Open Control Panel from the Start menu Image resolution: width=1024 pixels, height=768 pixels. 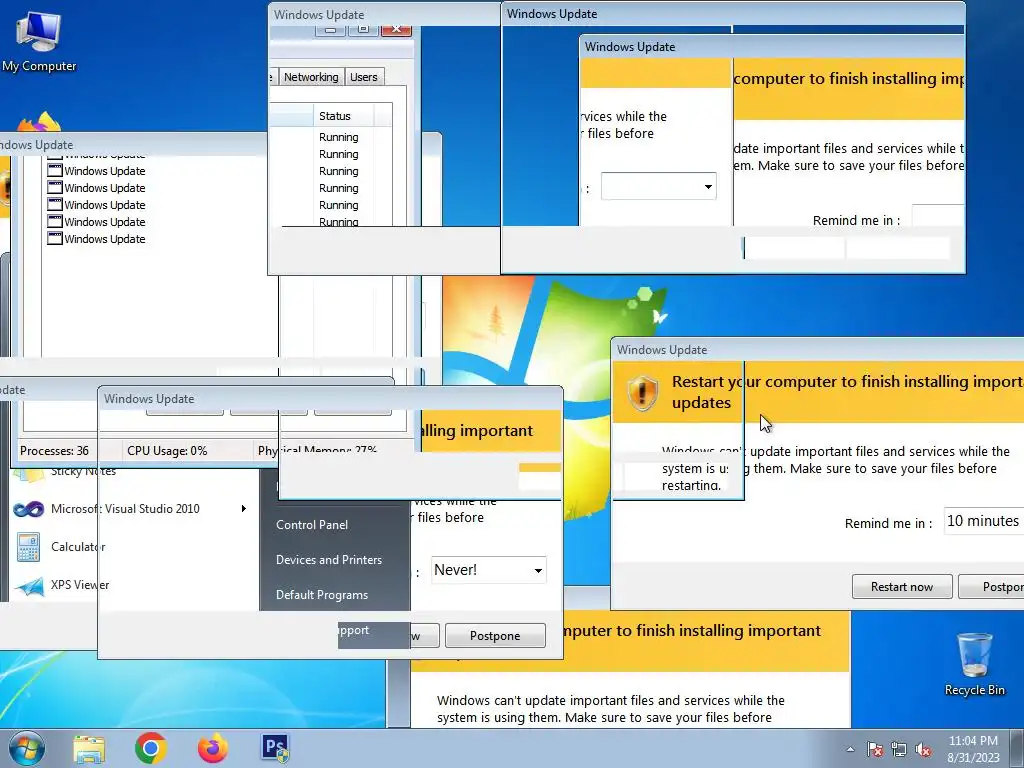click(312, 524)
